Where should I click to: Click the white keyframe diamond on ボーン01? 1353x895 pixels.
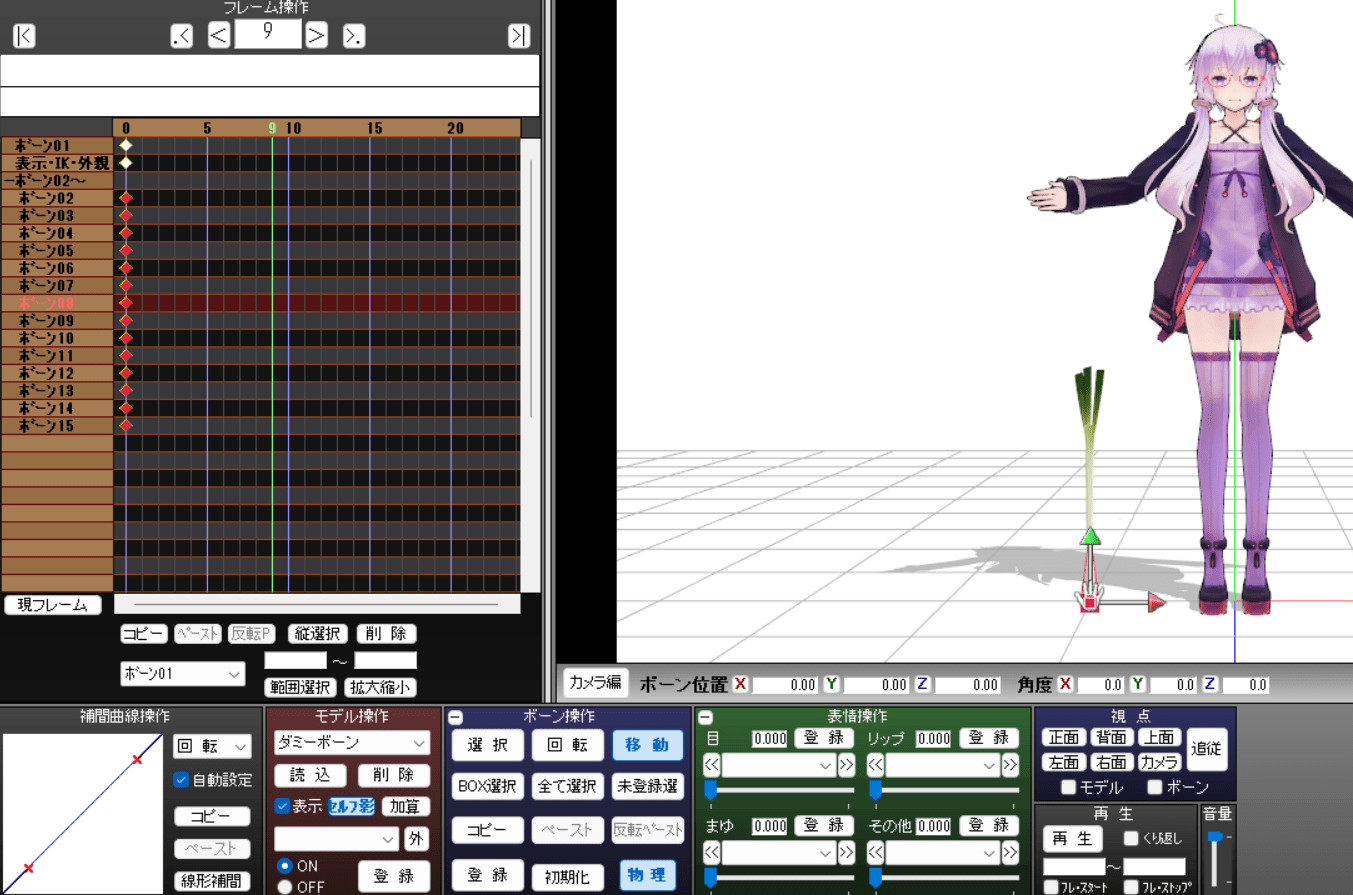pyautogui.click(x=126, y=146)
